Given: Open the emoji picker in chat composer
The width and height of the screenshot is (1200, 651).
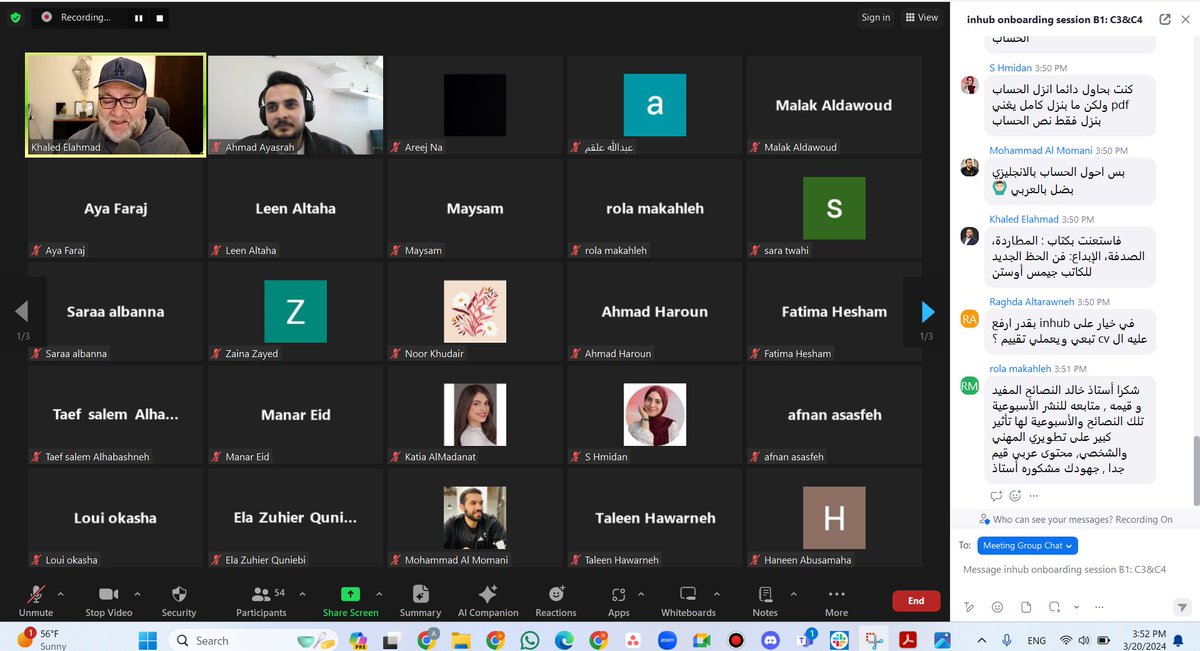Looking at the screenshot, I should pyautogui.click(x=997, y=607).
